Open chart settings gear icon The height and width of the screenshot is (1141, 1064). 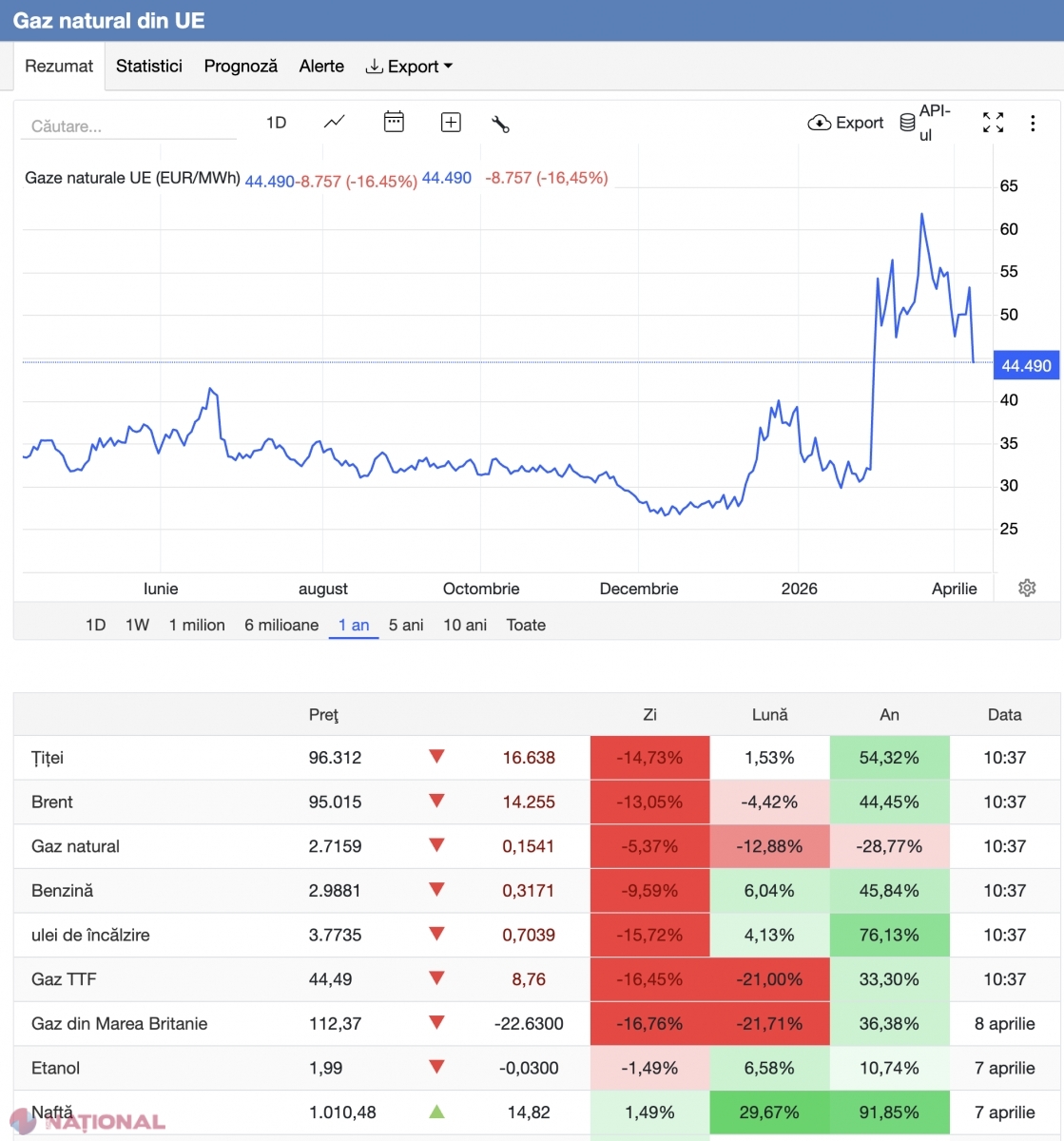pos(1027,588)
